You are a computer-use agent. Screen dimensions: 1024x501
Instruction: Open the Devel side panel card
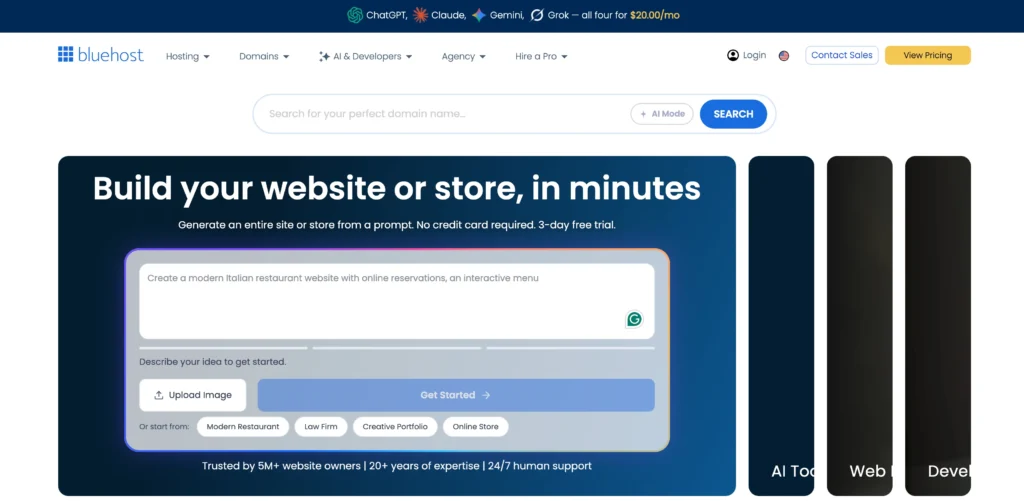(x=938, y=325)
